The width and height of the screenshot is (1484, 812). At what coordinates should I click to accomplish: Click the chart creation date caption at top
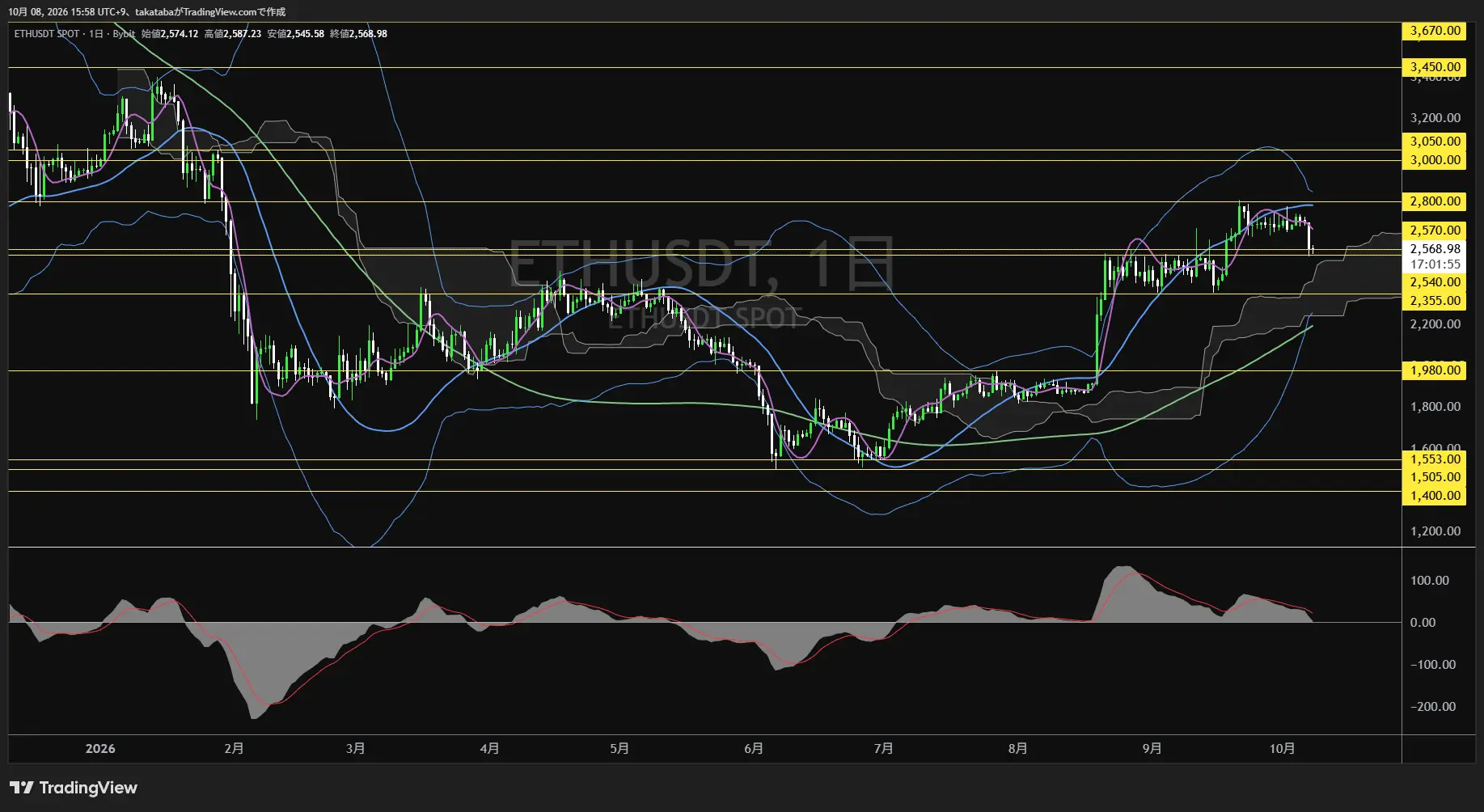146,12
